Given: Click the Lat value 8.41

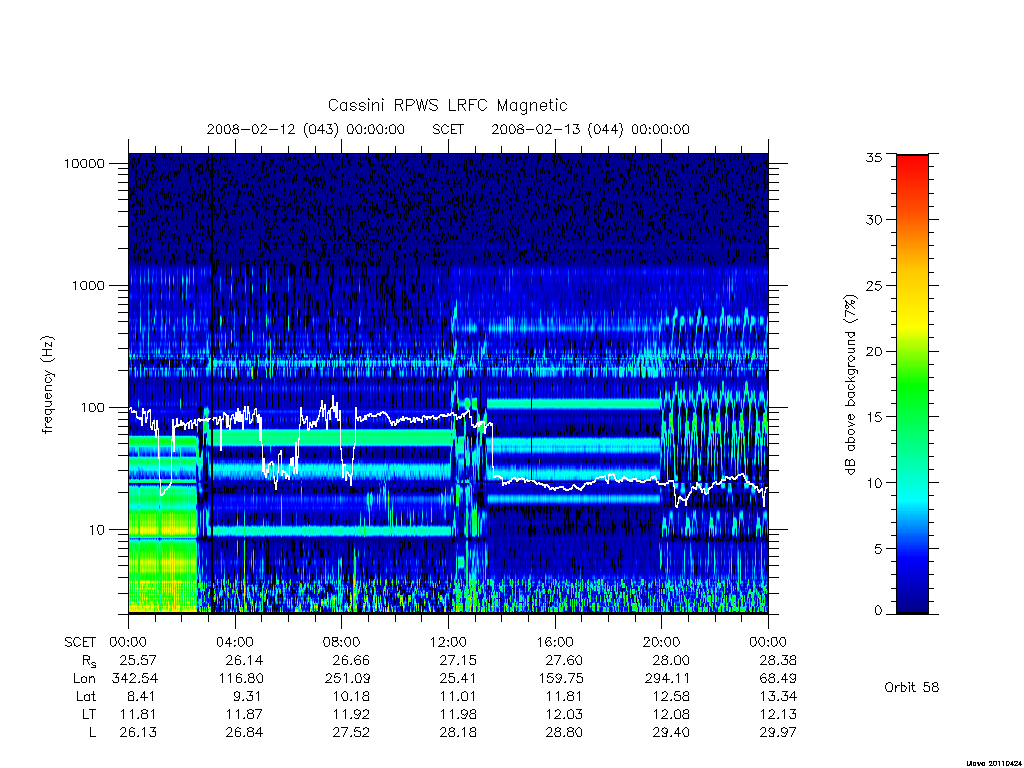Looking at the screenshot, I should (x=142, y=696).
